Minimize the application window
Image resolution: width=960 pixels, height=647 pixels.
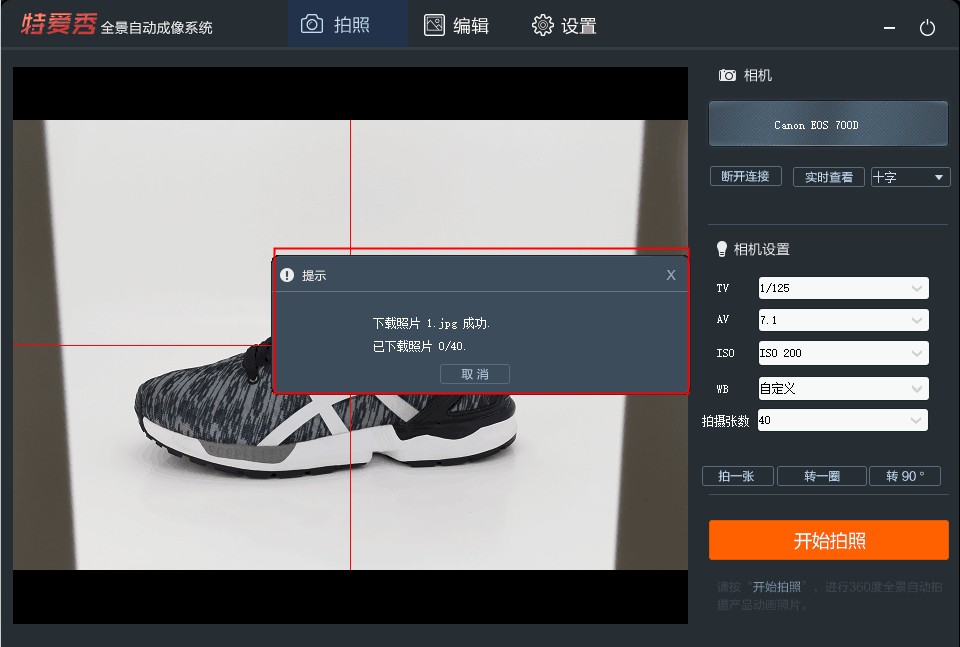tap(890, 29)
